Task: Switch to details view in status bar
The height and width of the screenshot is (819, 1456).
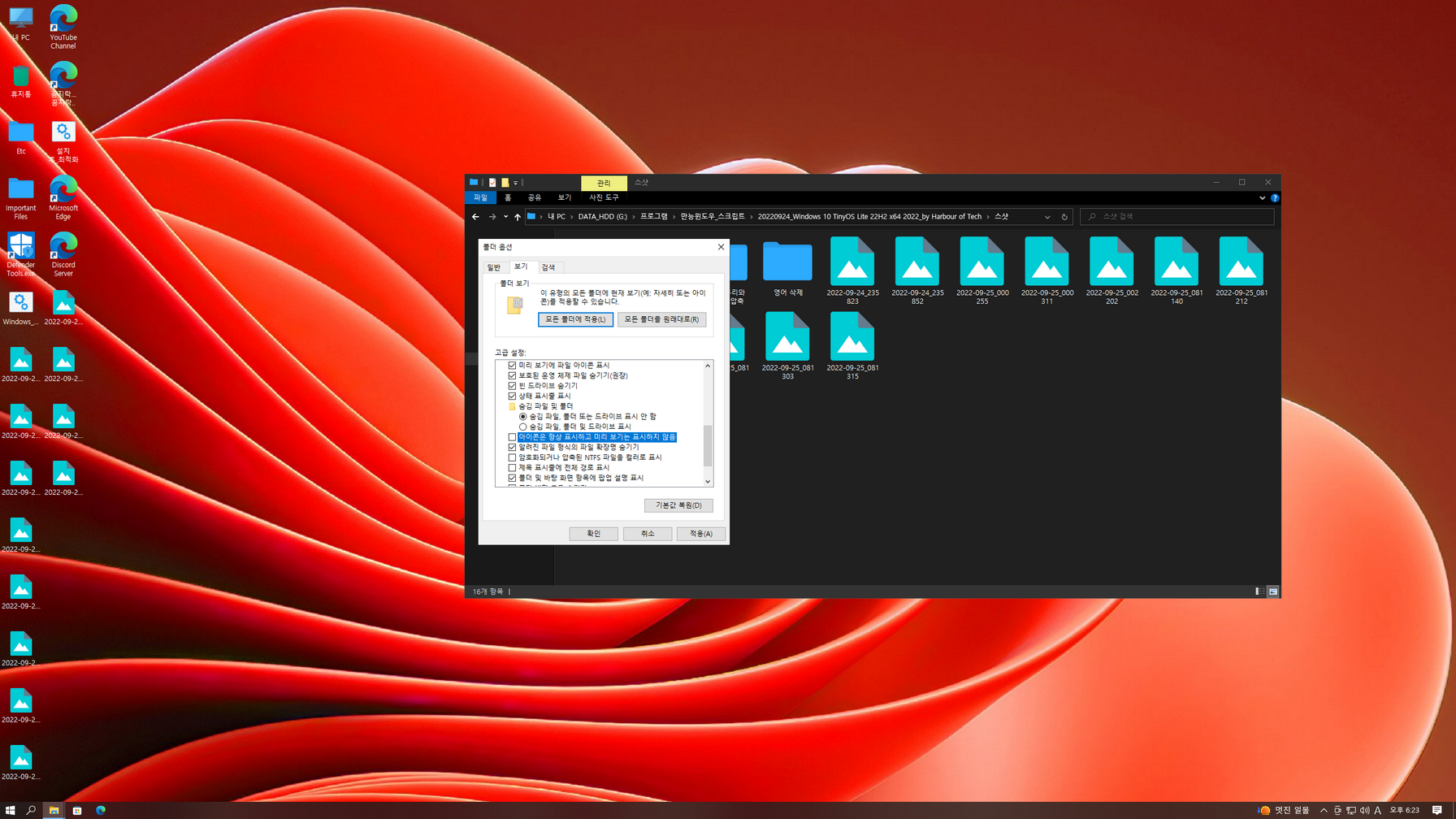Action: click(x=1259, y=591)
